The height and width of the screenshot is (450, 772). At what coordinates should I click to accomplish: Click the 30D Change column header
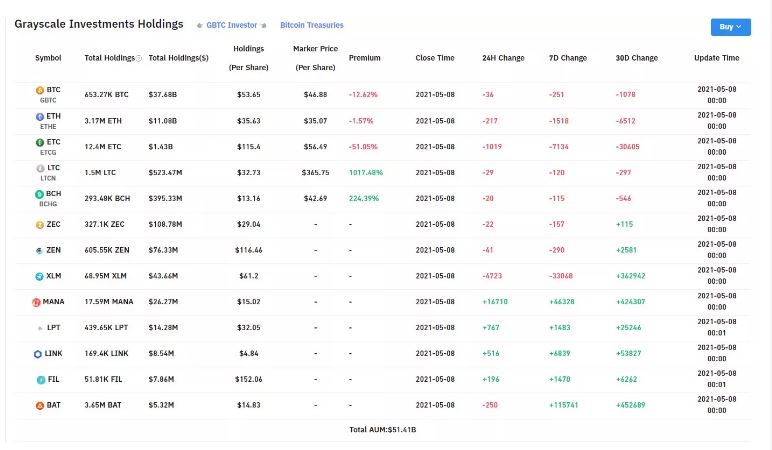(x=637, y=58)
